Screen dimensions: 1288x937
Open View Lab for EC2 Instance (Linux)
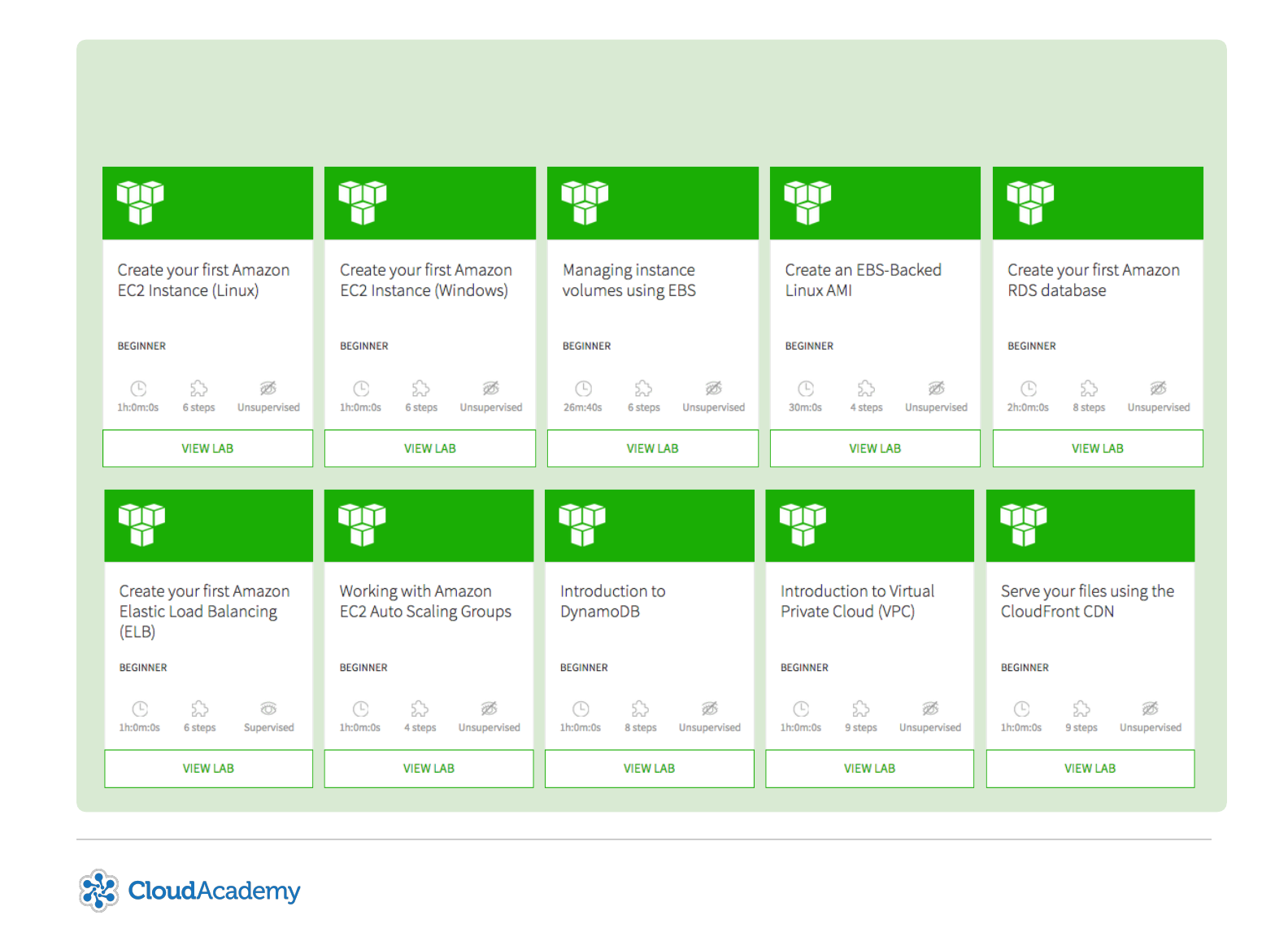[207, 448]
